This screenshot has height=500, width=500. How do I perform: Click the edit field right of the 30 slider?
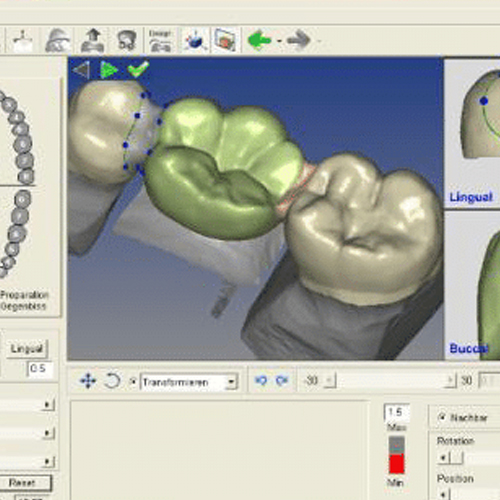click(x=489, y=380)
